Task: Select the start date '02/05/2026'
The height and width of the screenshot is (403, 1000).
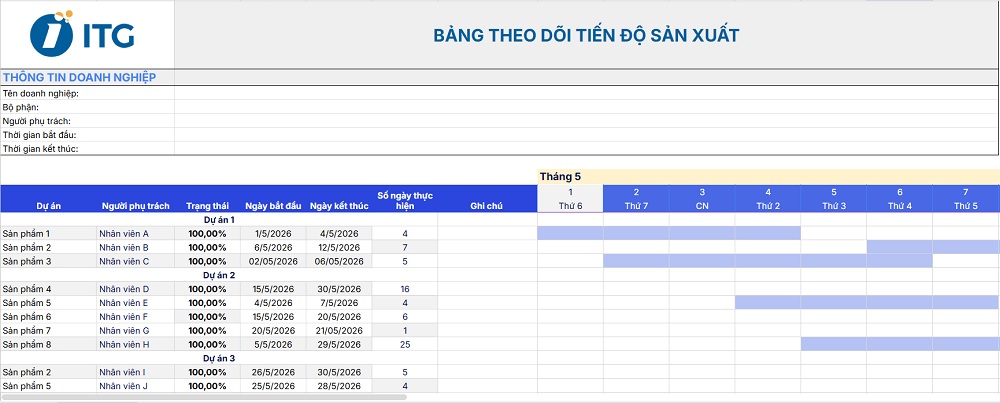Action: click(273, 261)
